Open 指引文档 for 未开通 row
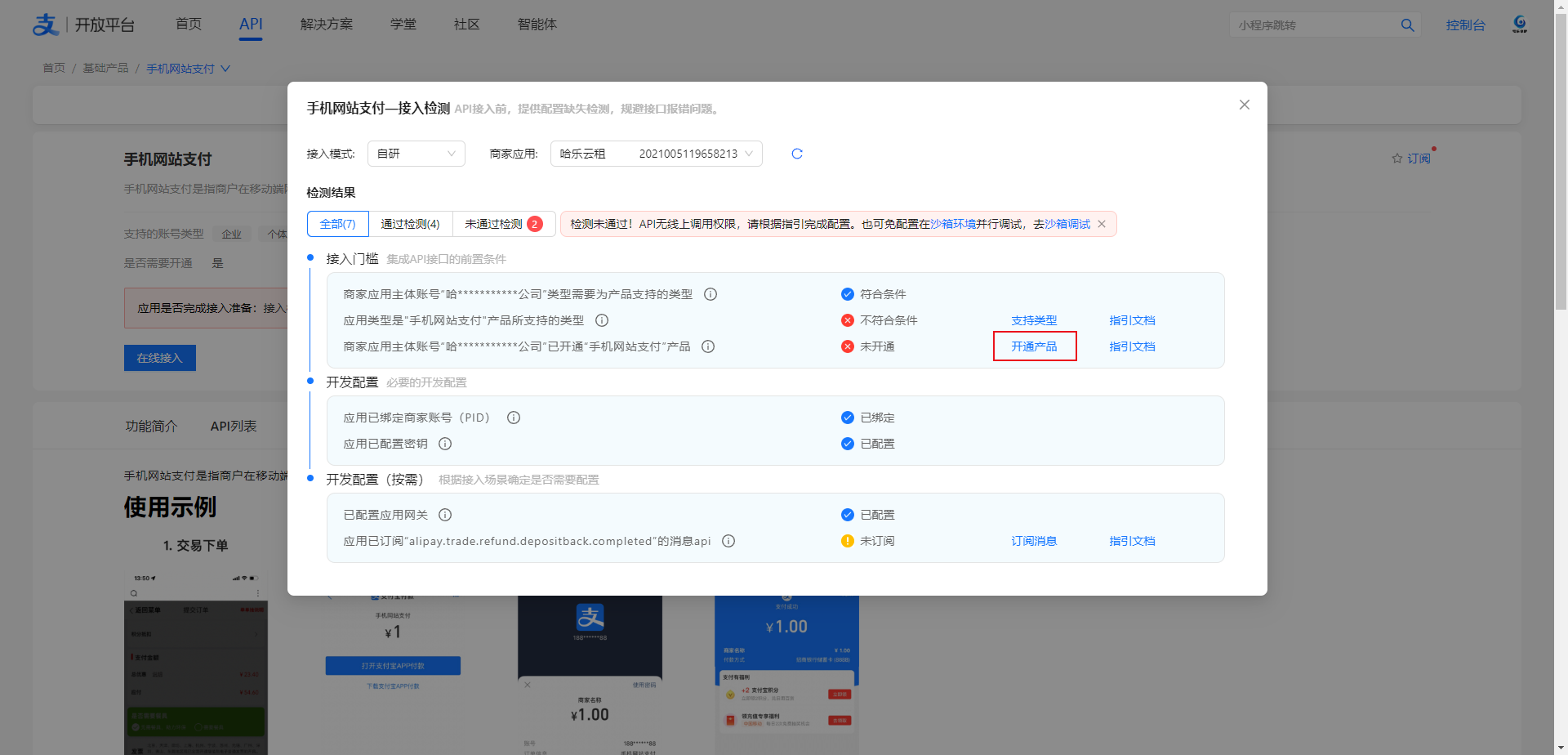Image resolution: width=1568 pixels, height=755 pixels. click(x=1132, y=346)
